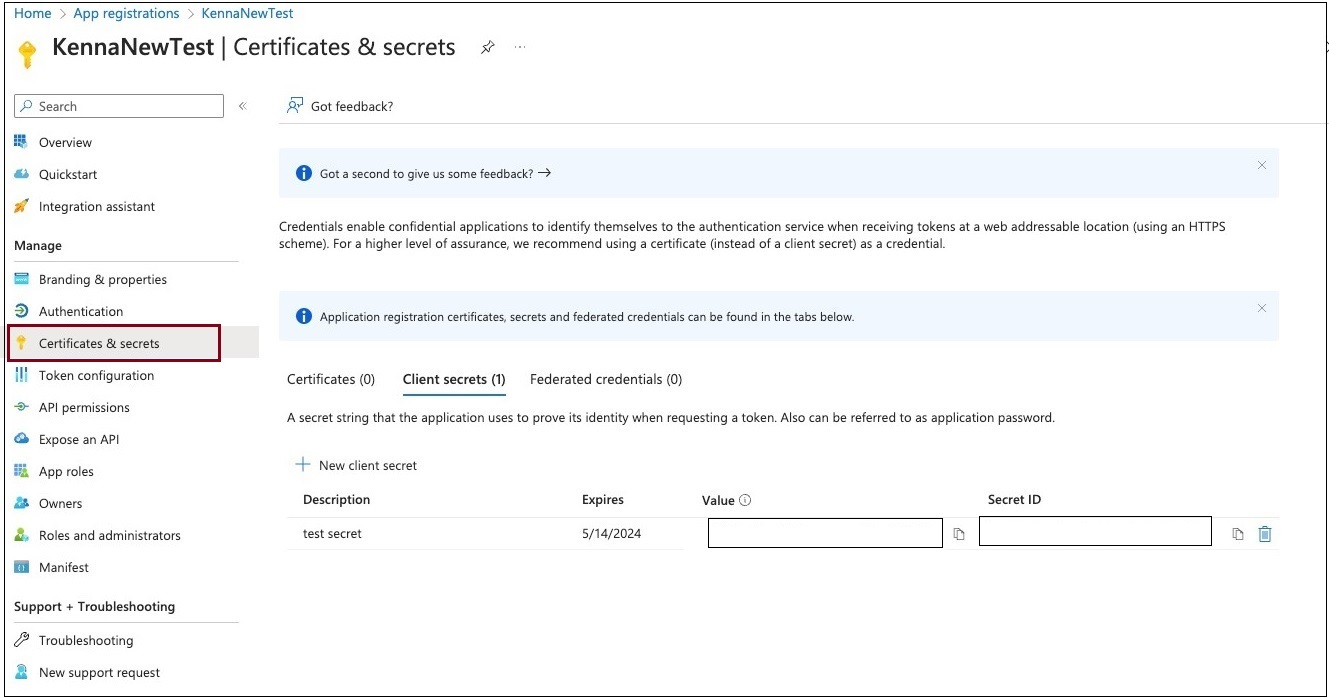This screenshot has height=698, width=1329.
Task: Click the Description column header
Action: coord(337,499)
